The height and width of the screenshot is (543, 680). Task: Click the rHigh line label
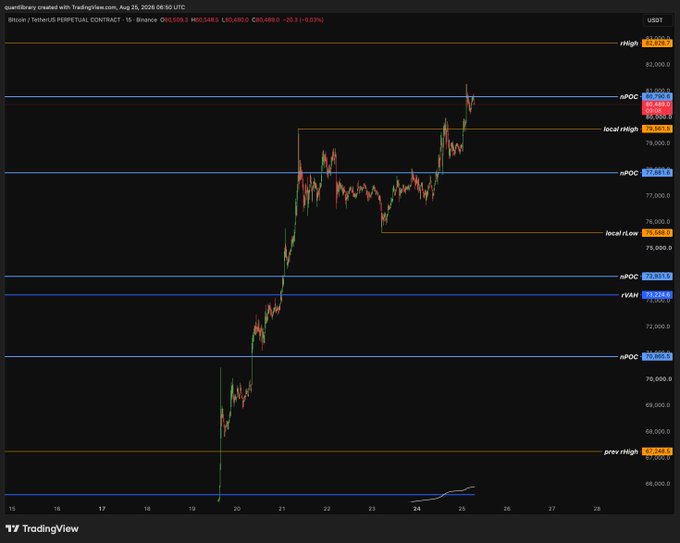(629, 43)
